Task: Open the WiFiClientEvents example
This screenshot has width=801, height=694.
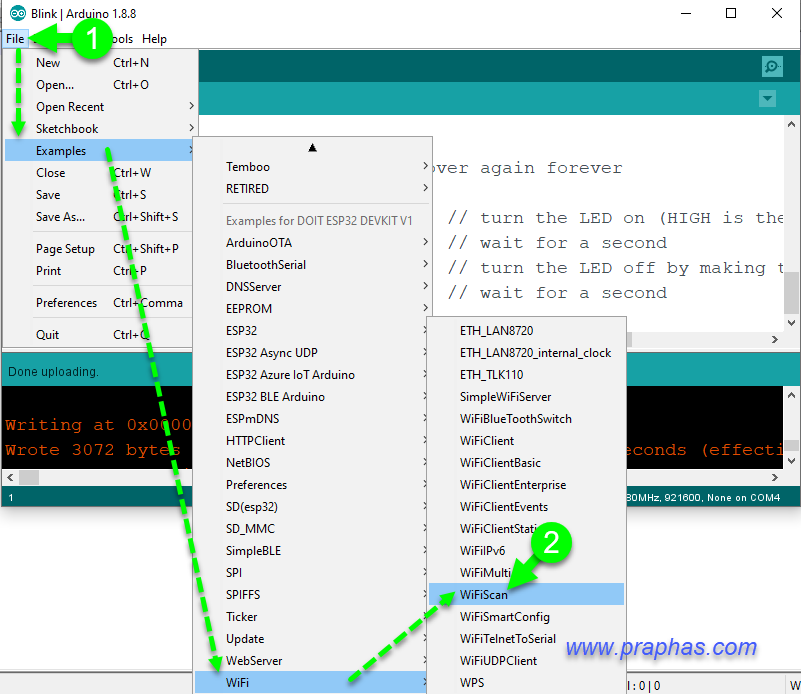Action: [526, 506]
